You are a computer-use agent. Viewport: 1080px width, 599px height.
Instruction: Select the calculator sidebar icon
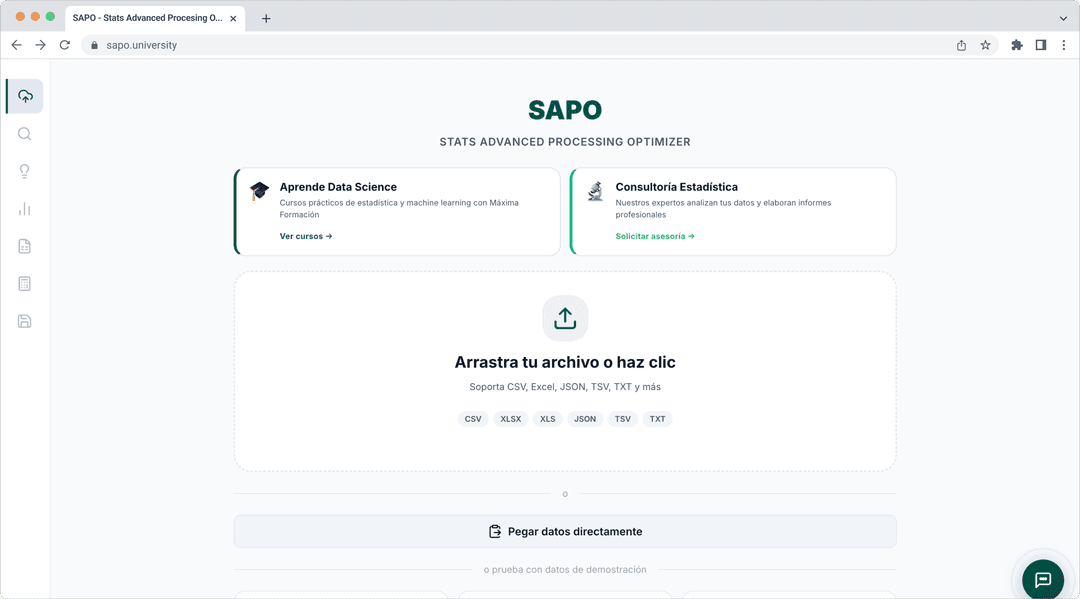(x=25, y=284)
